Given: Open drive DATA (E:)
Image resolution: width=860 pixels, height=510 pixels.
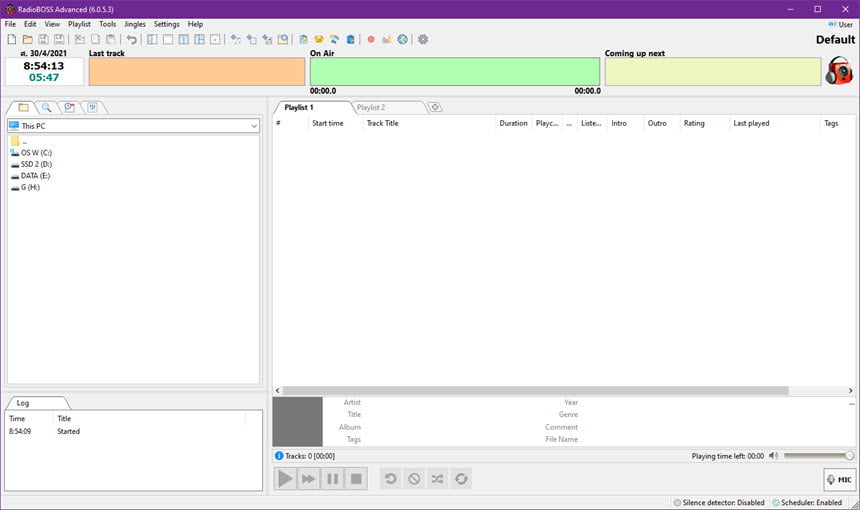Looking at the screenshot, I should pos(31,175).
